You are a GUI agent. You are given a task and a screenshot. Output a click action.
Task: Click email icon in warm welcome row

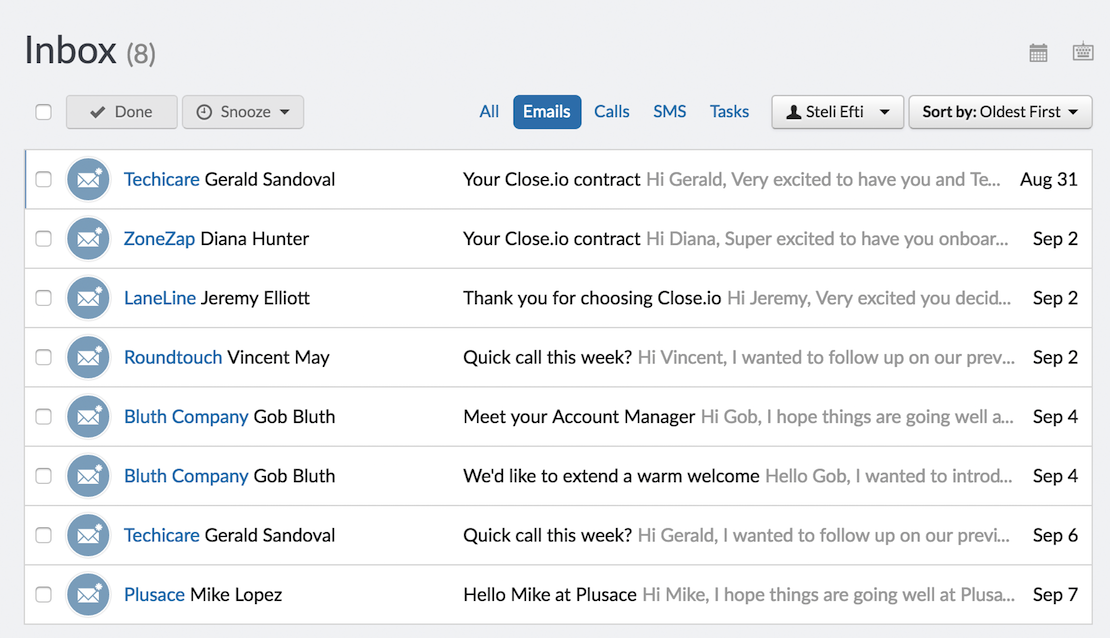88,477
